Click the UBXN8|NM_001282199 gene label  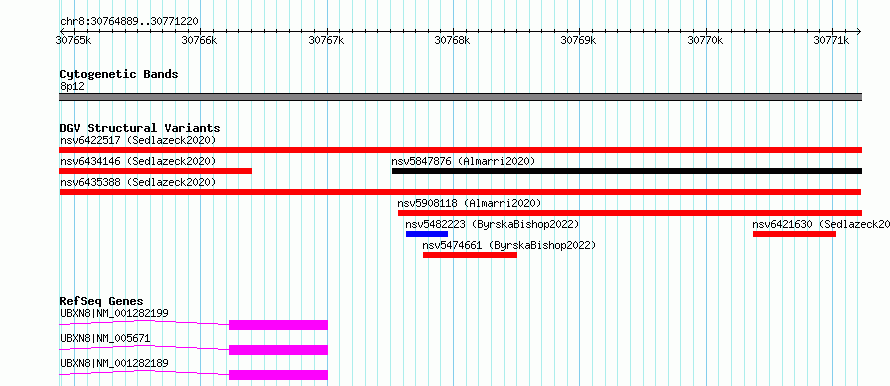click(114, 313)
